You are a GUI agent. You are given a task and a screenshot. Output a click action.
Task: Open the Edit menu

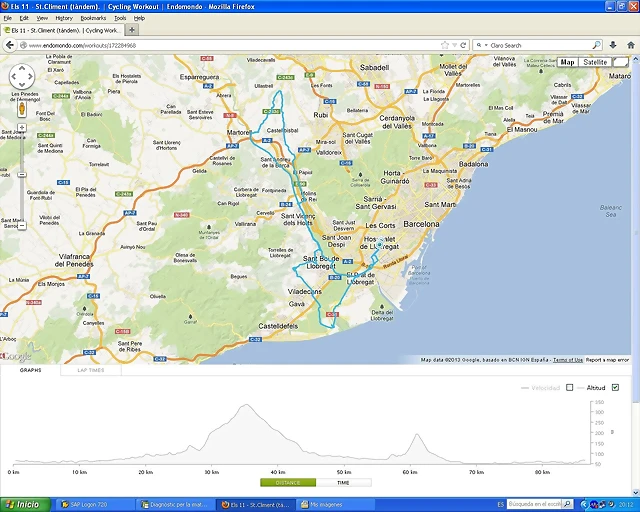point(24,18)
